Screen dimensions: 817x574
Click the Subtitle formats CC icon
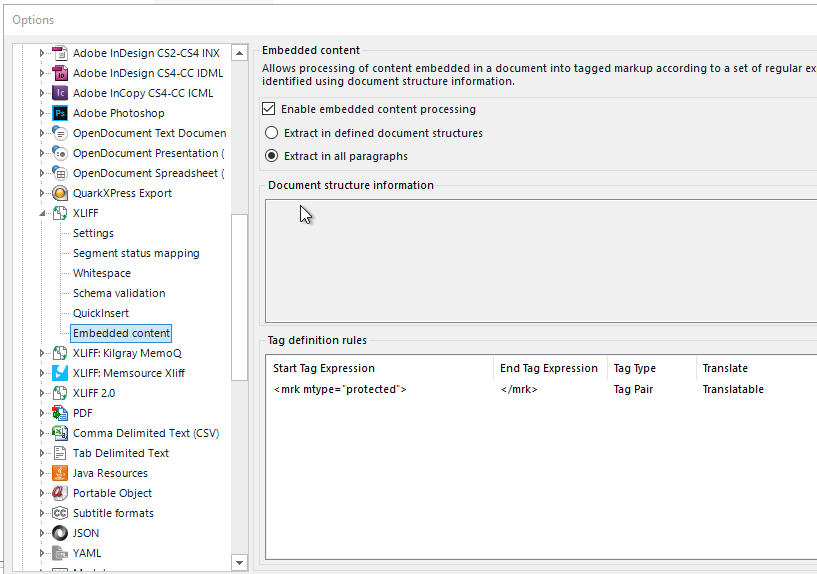pos(60,513)
